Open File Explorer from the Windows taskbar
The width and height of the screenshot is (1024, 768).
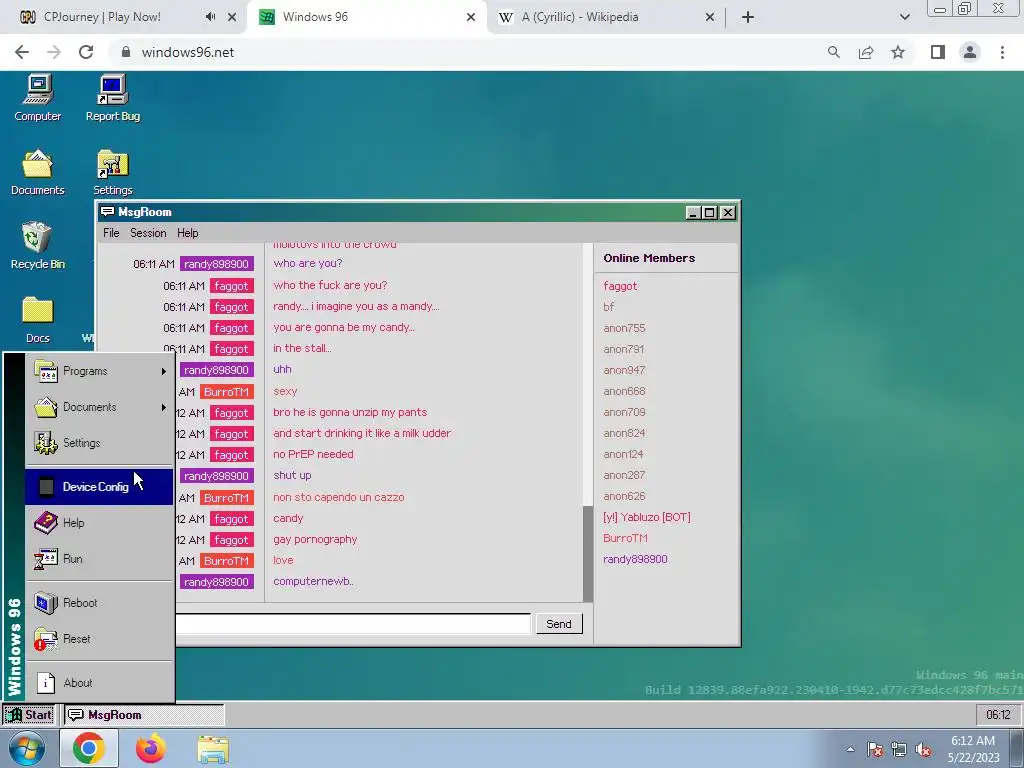pos(213,748)
